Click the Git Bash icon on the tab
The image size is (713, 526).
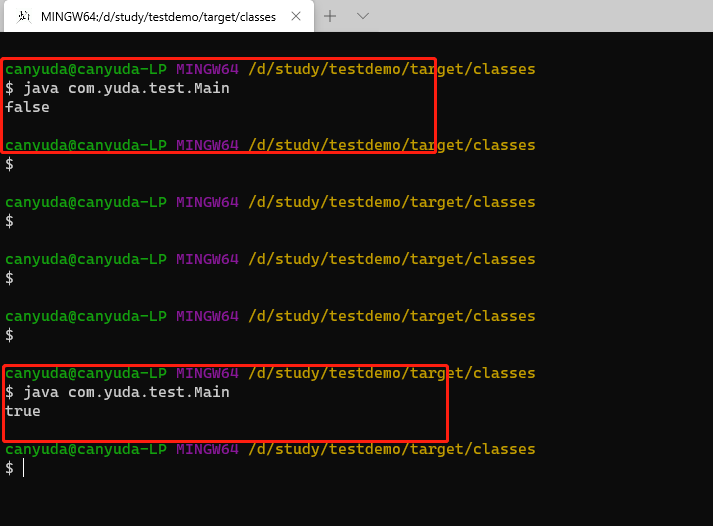pos(24,17)
